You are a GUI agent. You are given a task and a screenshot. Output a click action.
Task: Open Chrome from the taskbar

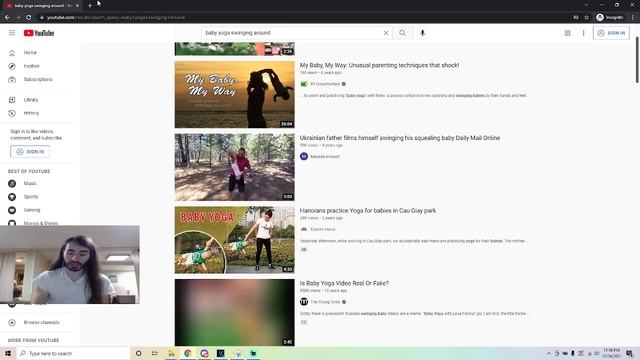click(188, 353)
